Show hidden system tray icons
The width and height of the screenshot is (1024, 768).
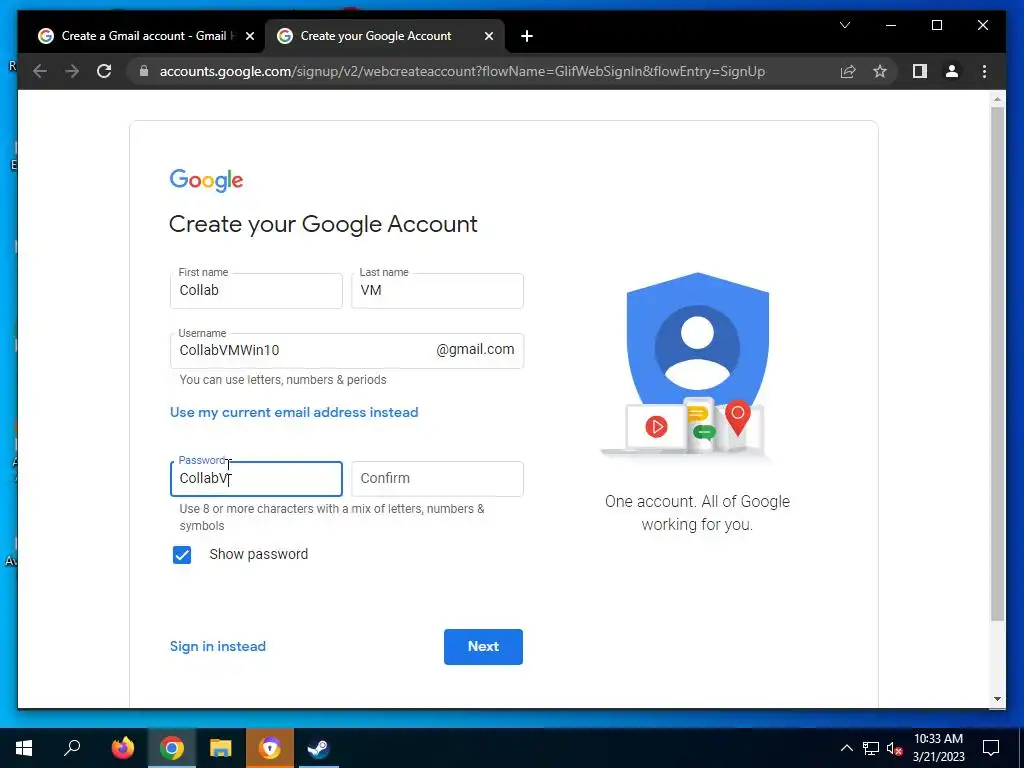(846, 748)
